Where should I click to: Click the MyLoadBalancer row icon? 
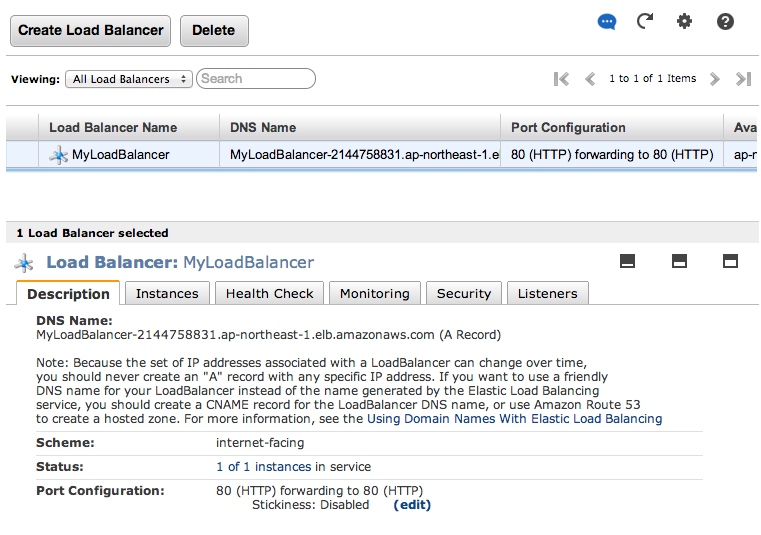[x=58, y=155]
